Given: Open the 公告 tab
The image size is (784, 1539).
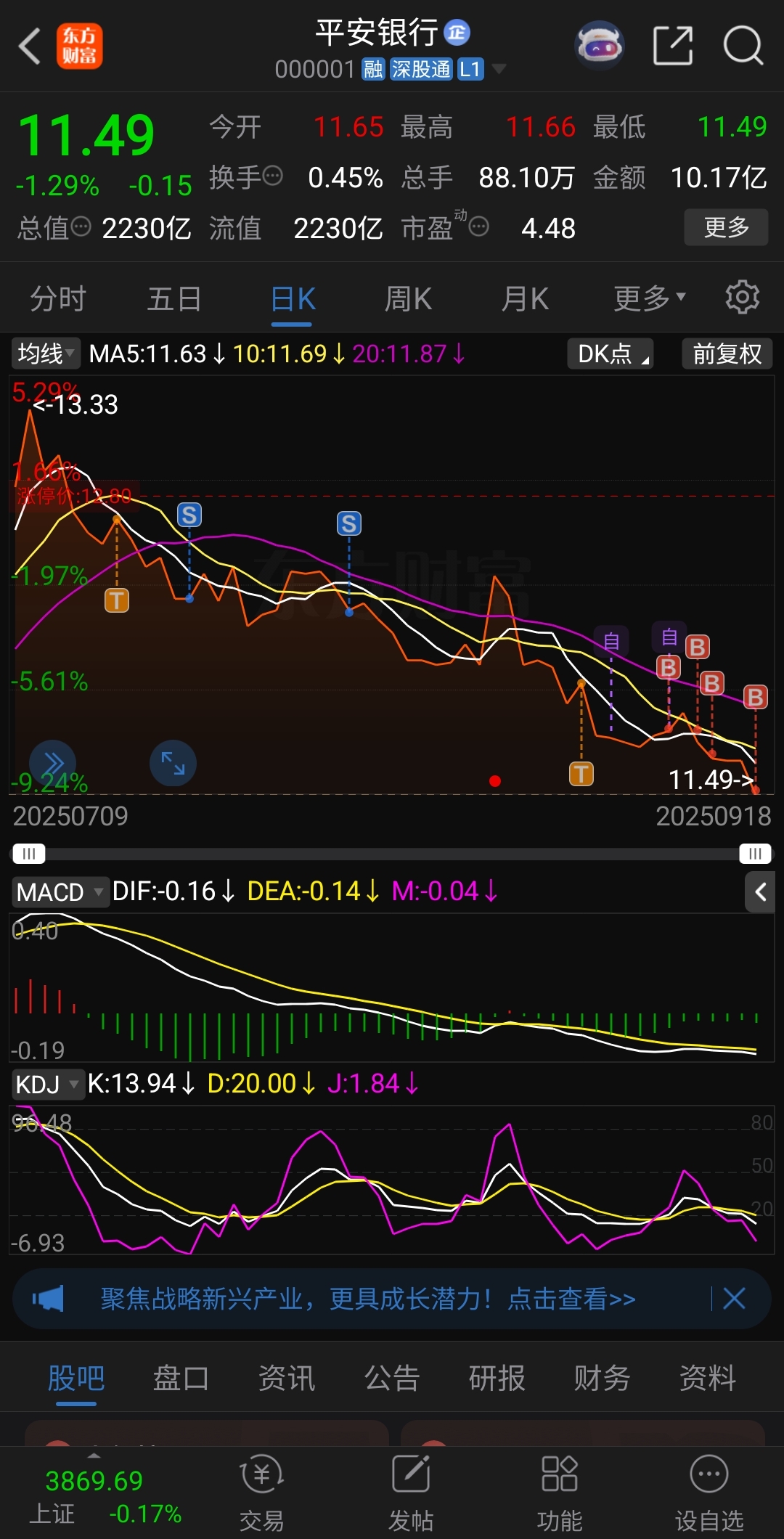Looking at the screenshot, I should [392, 1377].
